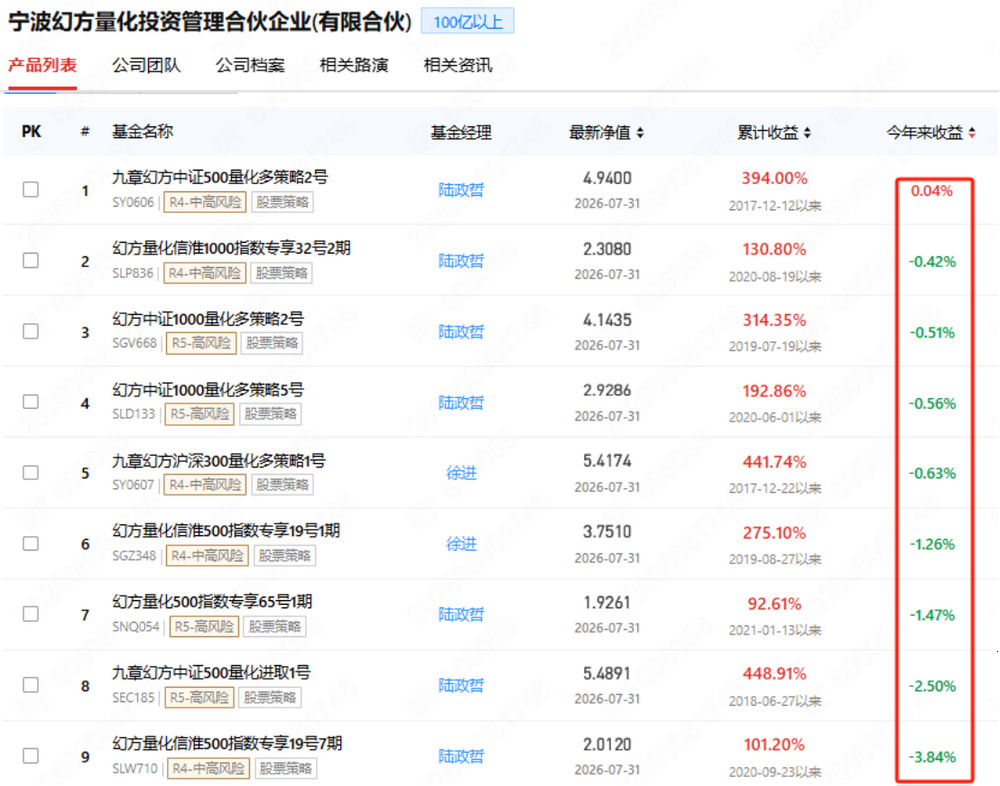Open fund 幻方中证1000量化多策略2号
The height and width of the screenshot is (786, 1000).
pyautogui.click(x=208, y=318)
